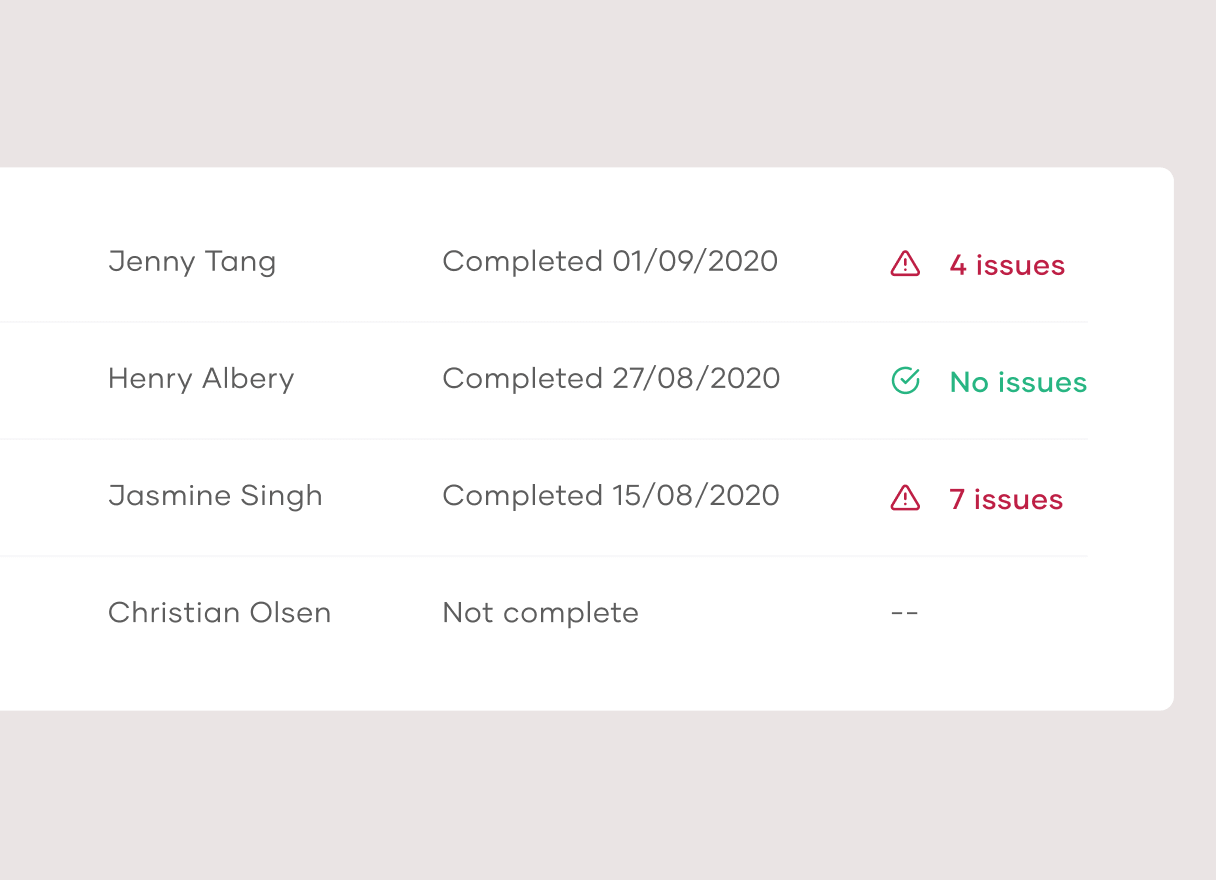Click the warning triangle beside 4 issues
Image resolution: width=1216 pixels, height=880 pixels.
tap(905, 264)
